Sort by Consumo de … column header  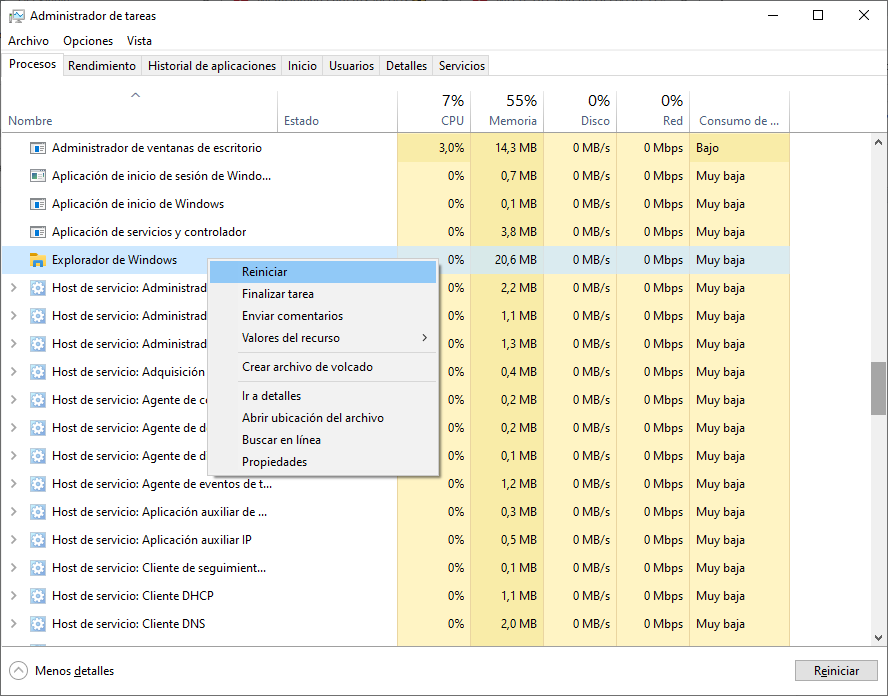click(x=740, y=112)
